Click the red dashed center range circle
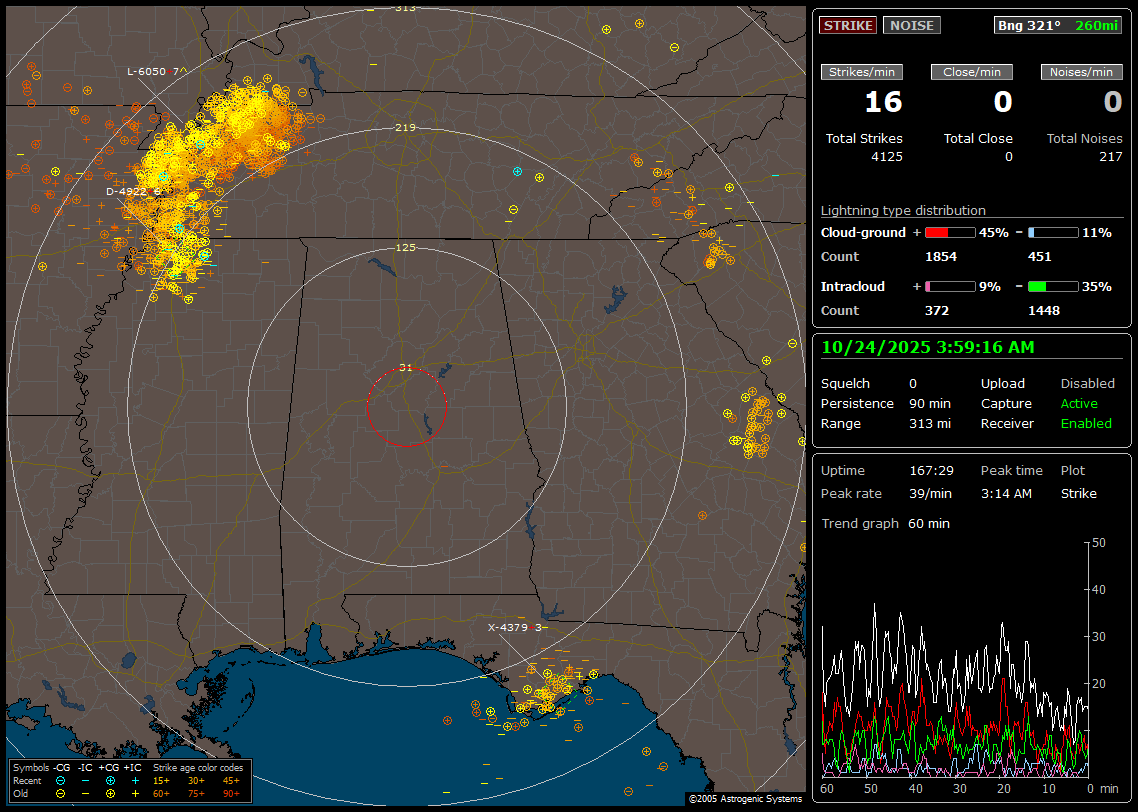Screen dimensions: 1138x812 click(406, 406)
